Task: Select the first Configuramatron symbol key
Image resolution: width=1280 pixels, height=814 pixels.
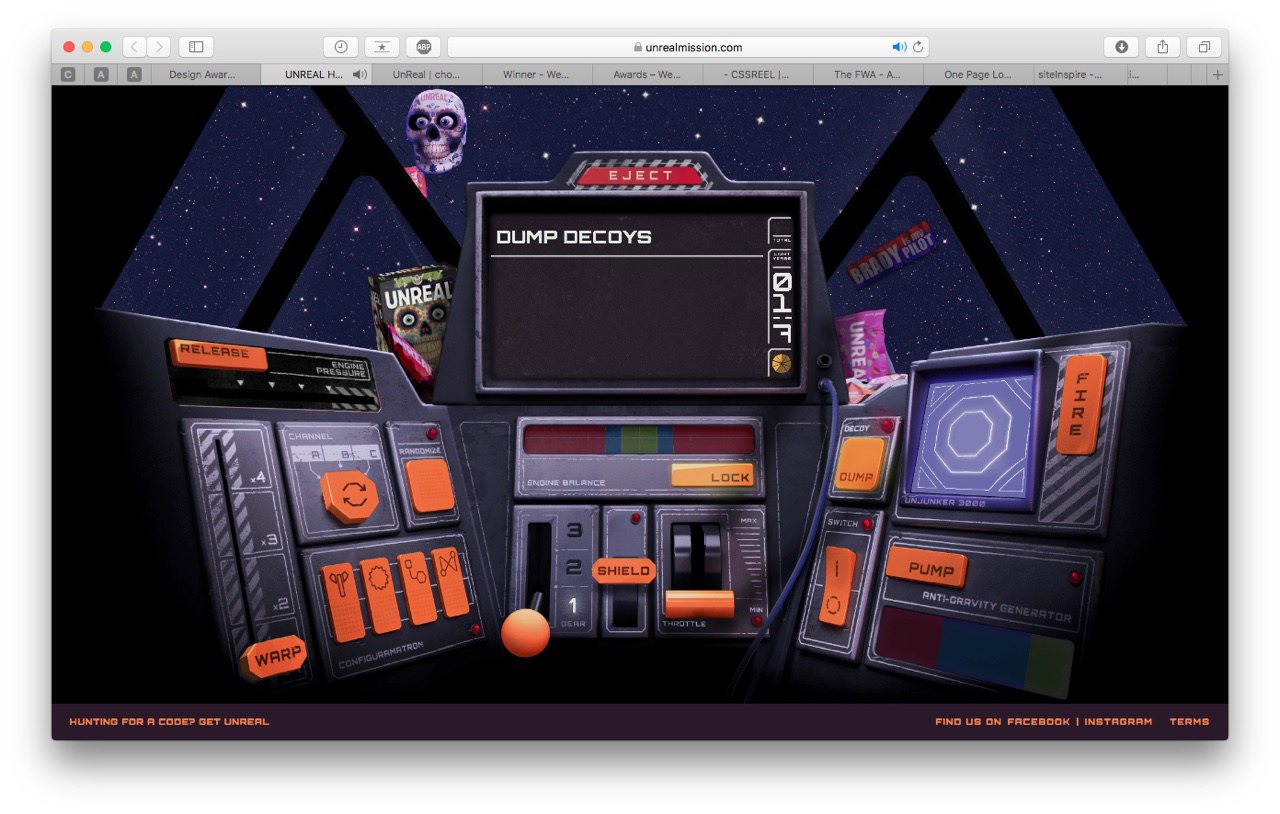Action: tap(342, 602)
